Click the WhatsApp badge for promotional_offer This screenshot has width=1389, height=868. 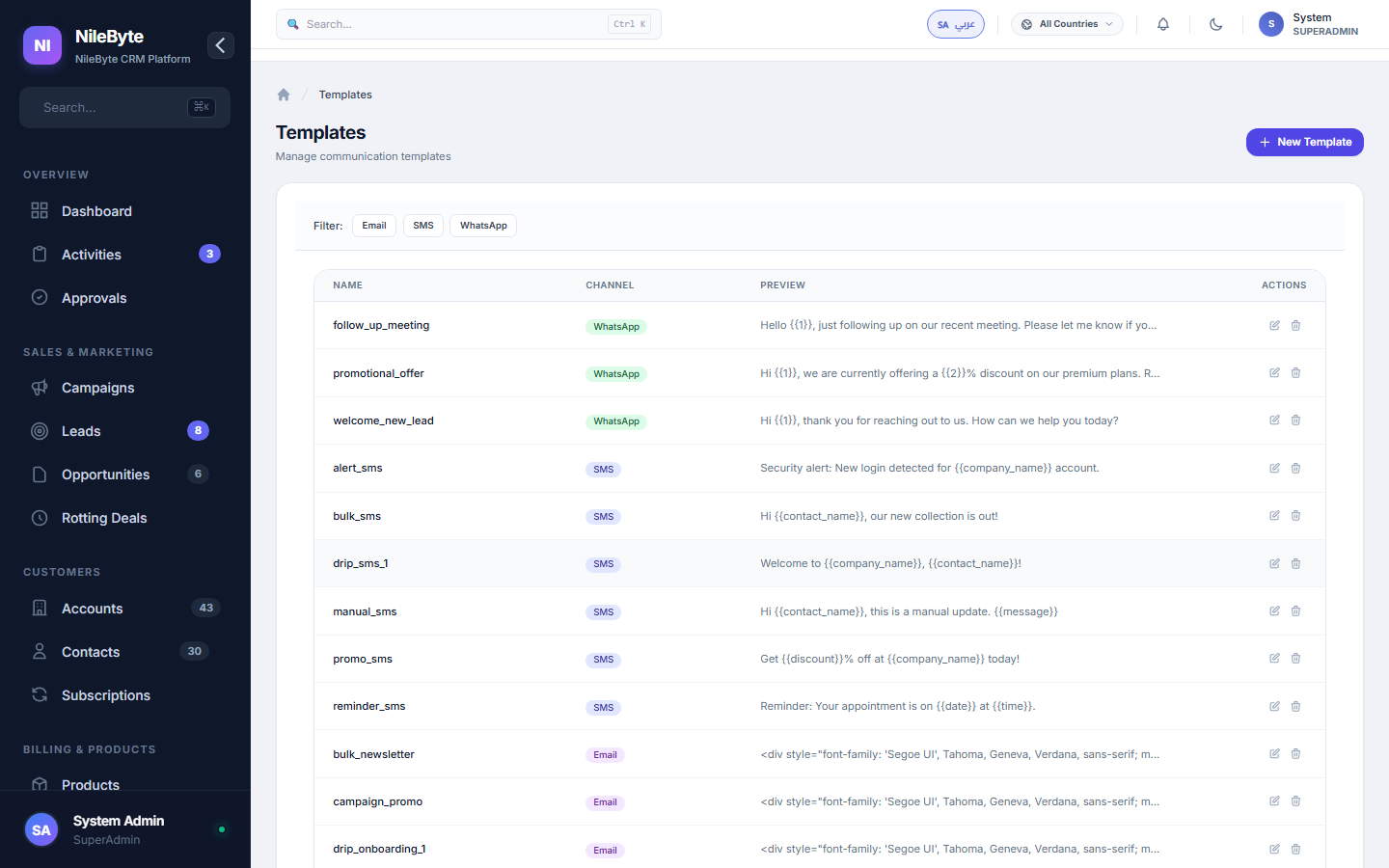point(616,374)
